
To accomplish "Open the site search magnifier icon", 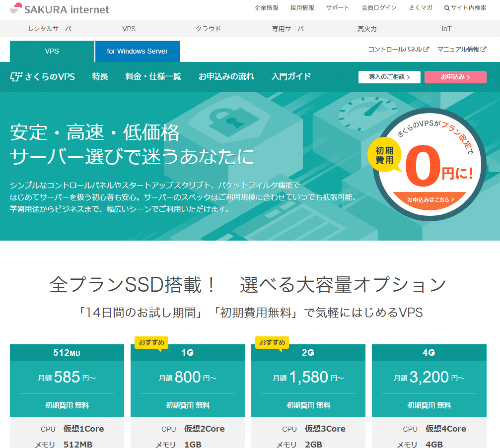I will (447, 8).
